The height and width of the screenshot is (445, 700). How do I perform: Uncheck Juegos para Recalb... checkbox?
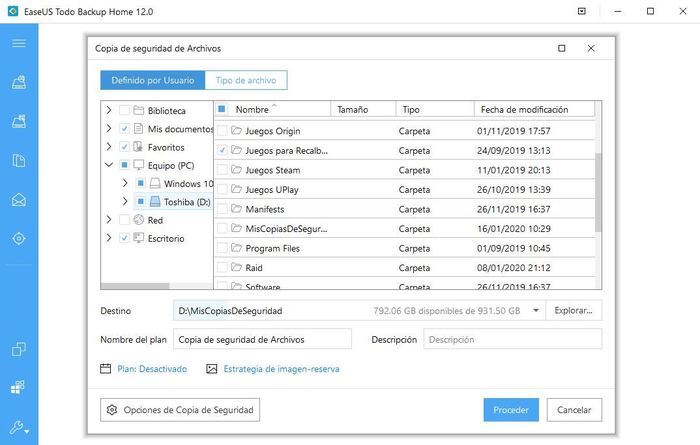pyautogui.click(x=222, y=150)
